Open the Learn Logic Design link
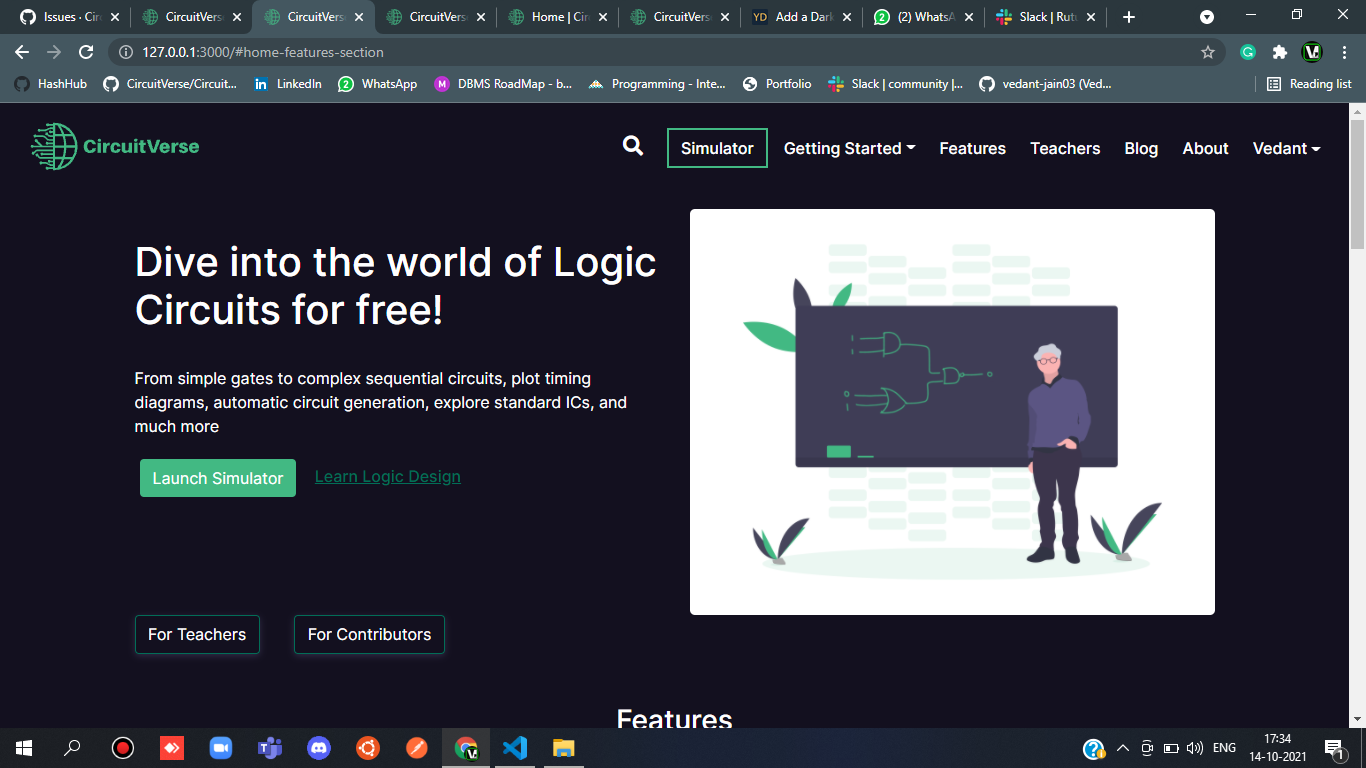Image resolution: width=1366 pixels, height=768 pixels. [387, 476]
